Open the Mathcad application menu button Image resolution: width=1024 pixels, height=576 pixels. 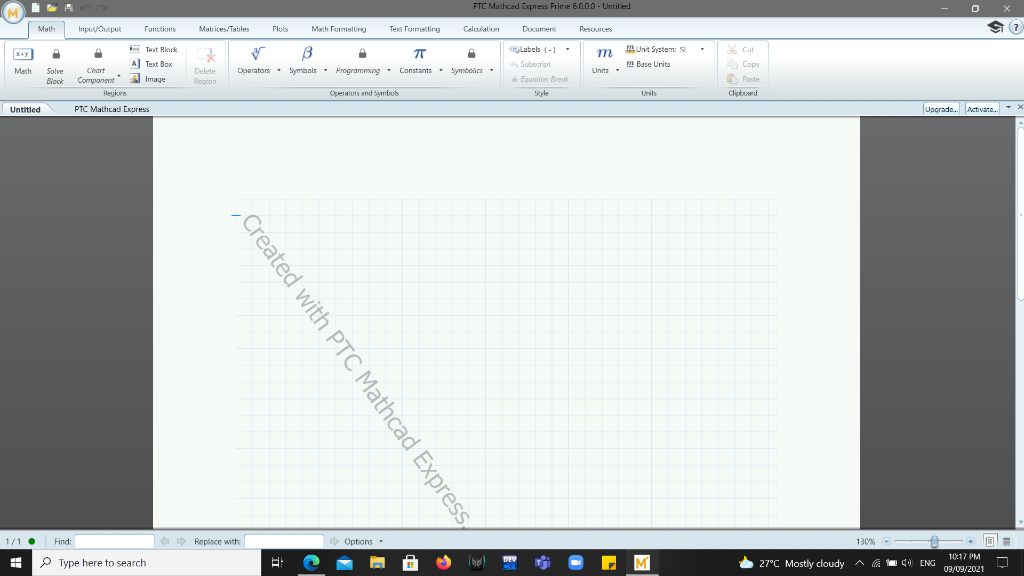(x=12, y=12)
